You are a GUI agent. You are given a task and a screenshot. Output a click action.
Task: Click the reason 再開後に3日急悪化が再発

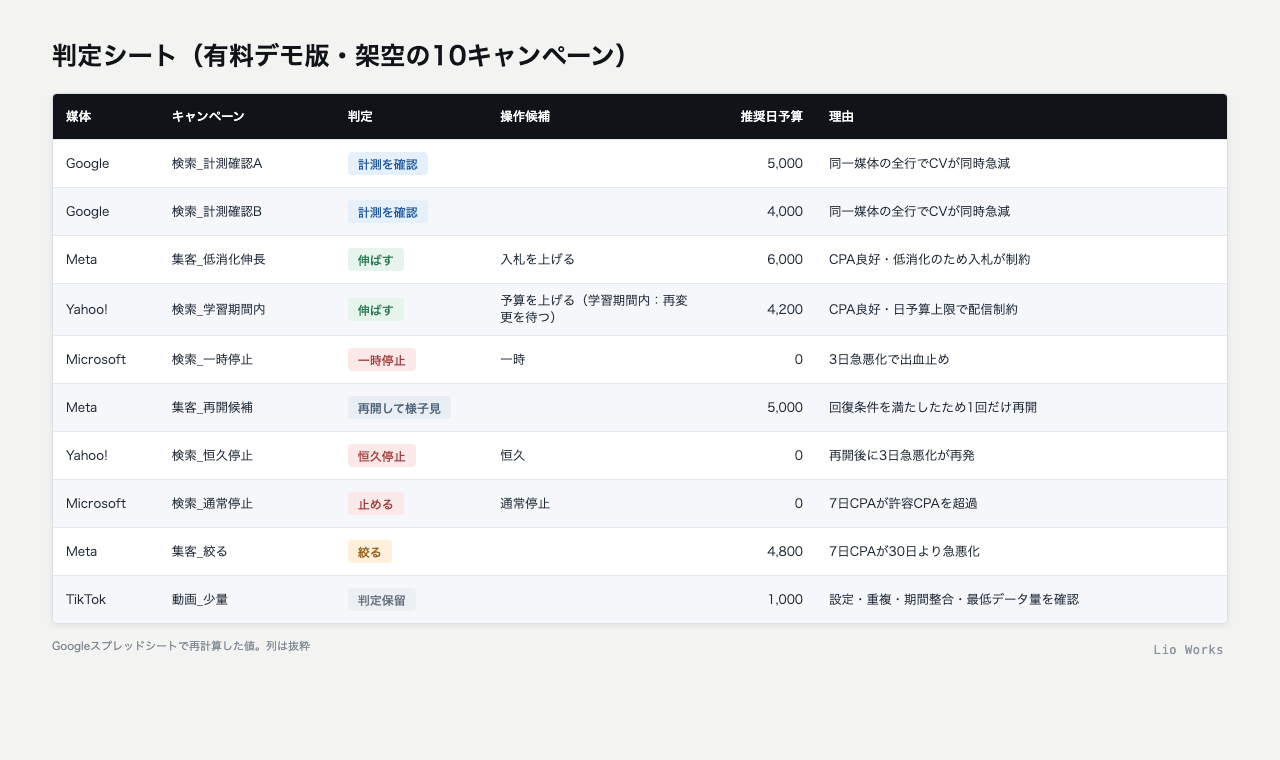coord(902,455)
